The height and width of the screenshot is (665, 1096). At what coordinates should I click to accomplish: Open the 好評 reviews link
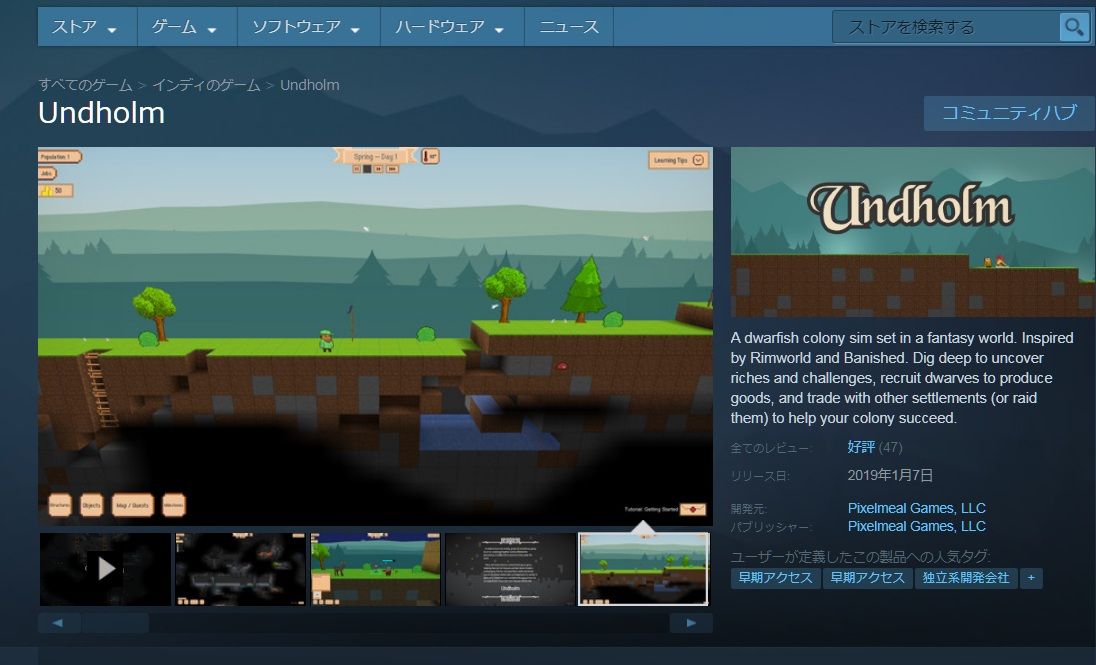(x=861, y=447)
